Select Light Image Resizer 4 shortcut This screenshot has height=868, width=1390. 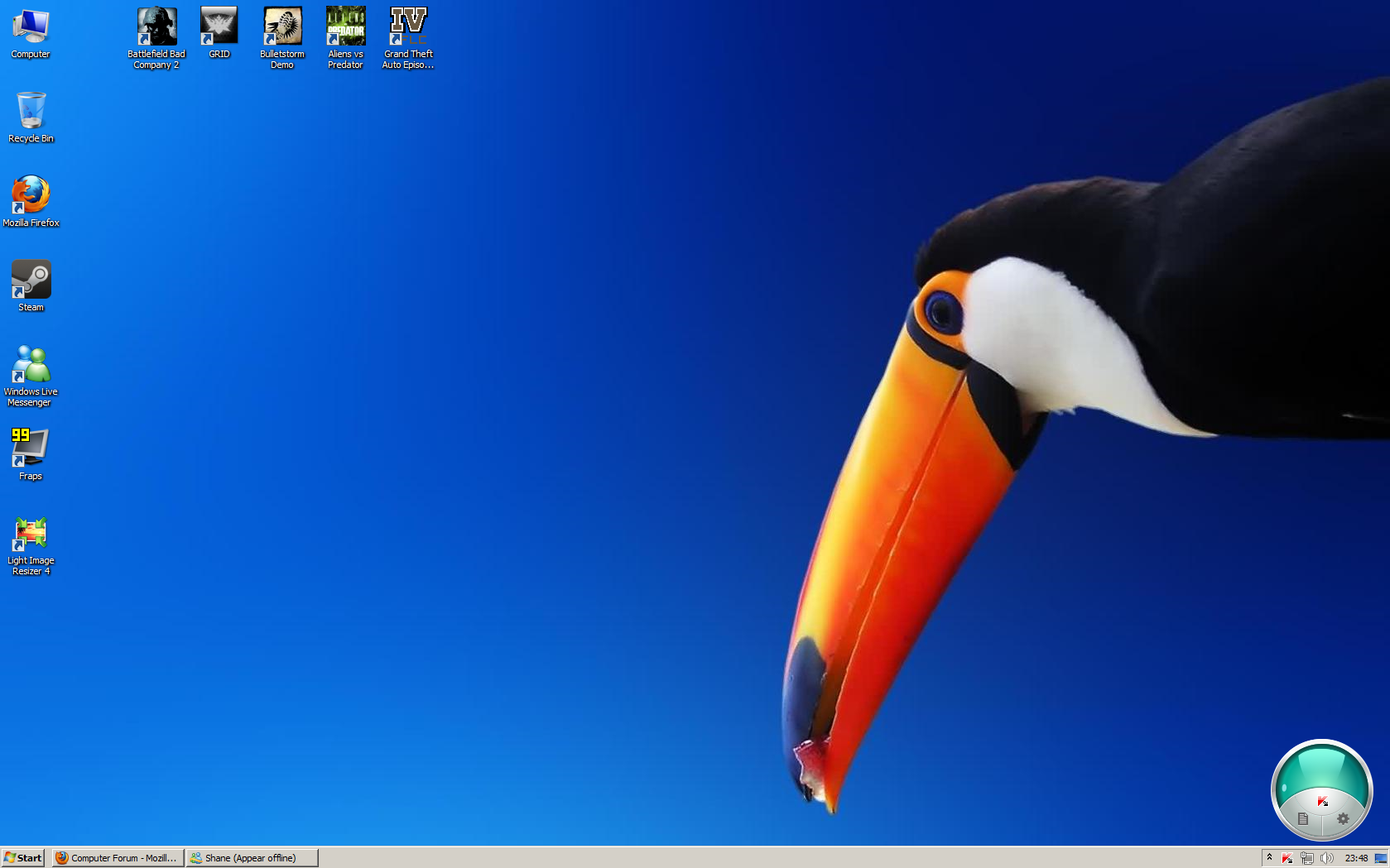click(31, 546)
